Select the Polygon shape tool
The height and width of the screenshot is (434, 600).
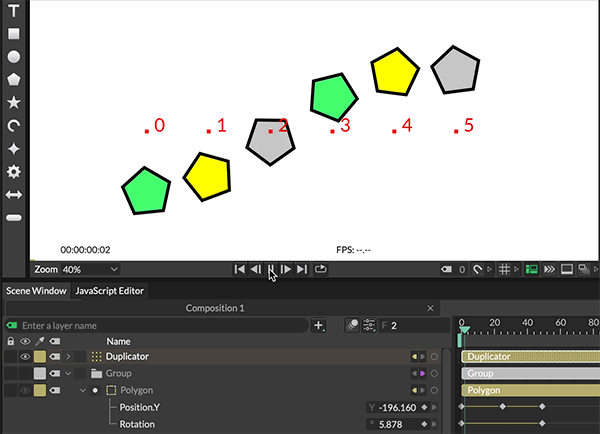pyautogui.click(x=14, y=79)
